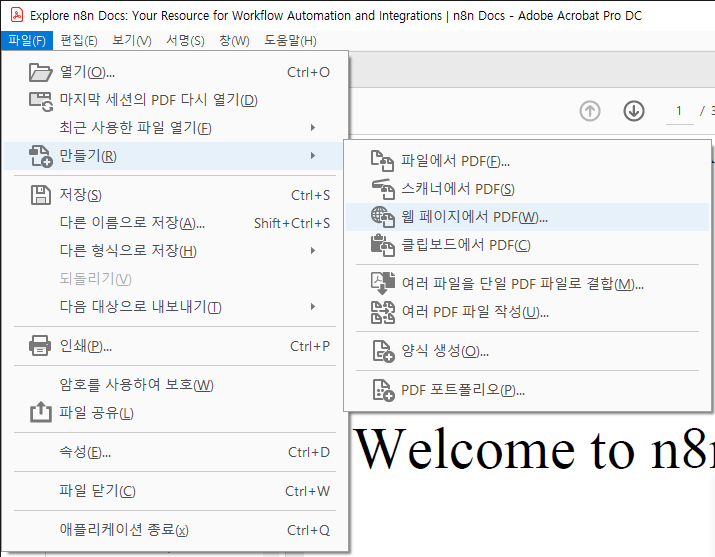Screen dimensions: 715x557
Task: Click the form creation icon beside 양식 생성
Action: click(x=383, y=351)
